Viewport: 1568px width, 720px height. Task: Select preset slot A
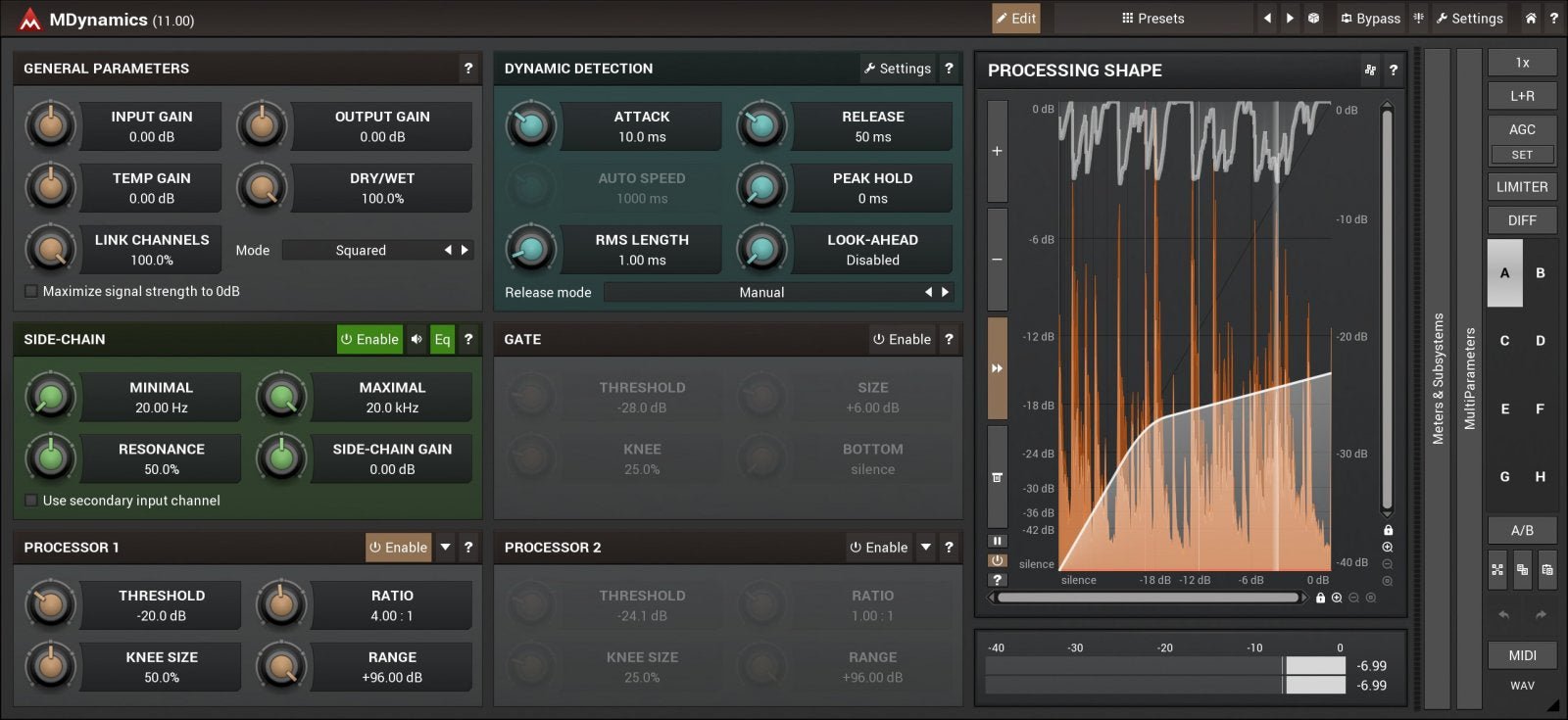point(1504,273)
